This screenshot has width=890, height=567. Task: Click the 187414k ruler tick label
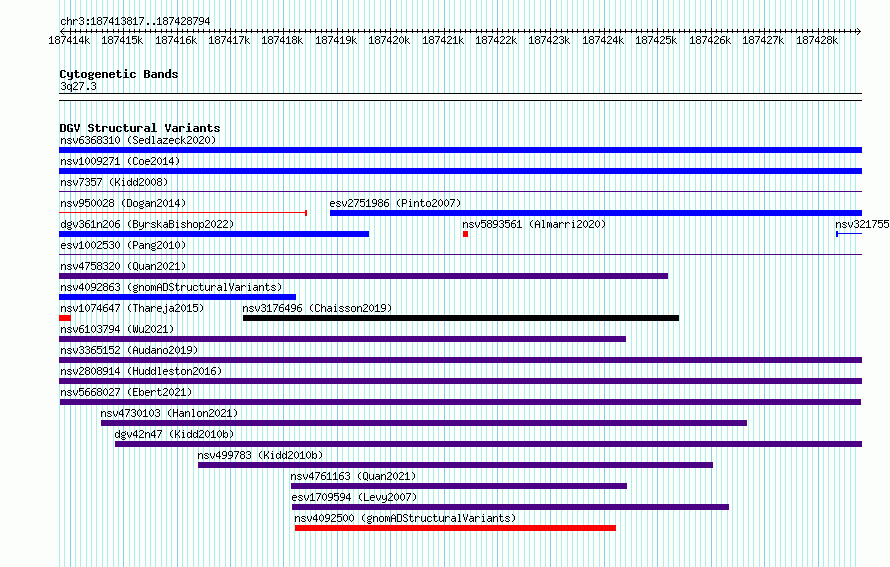coord(69,40)
